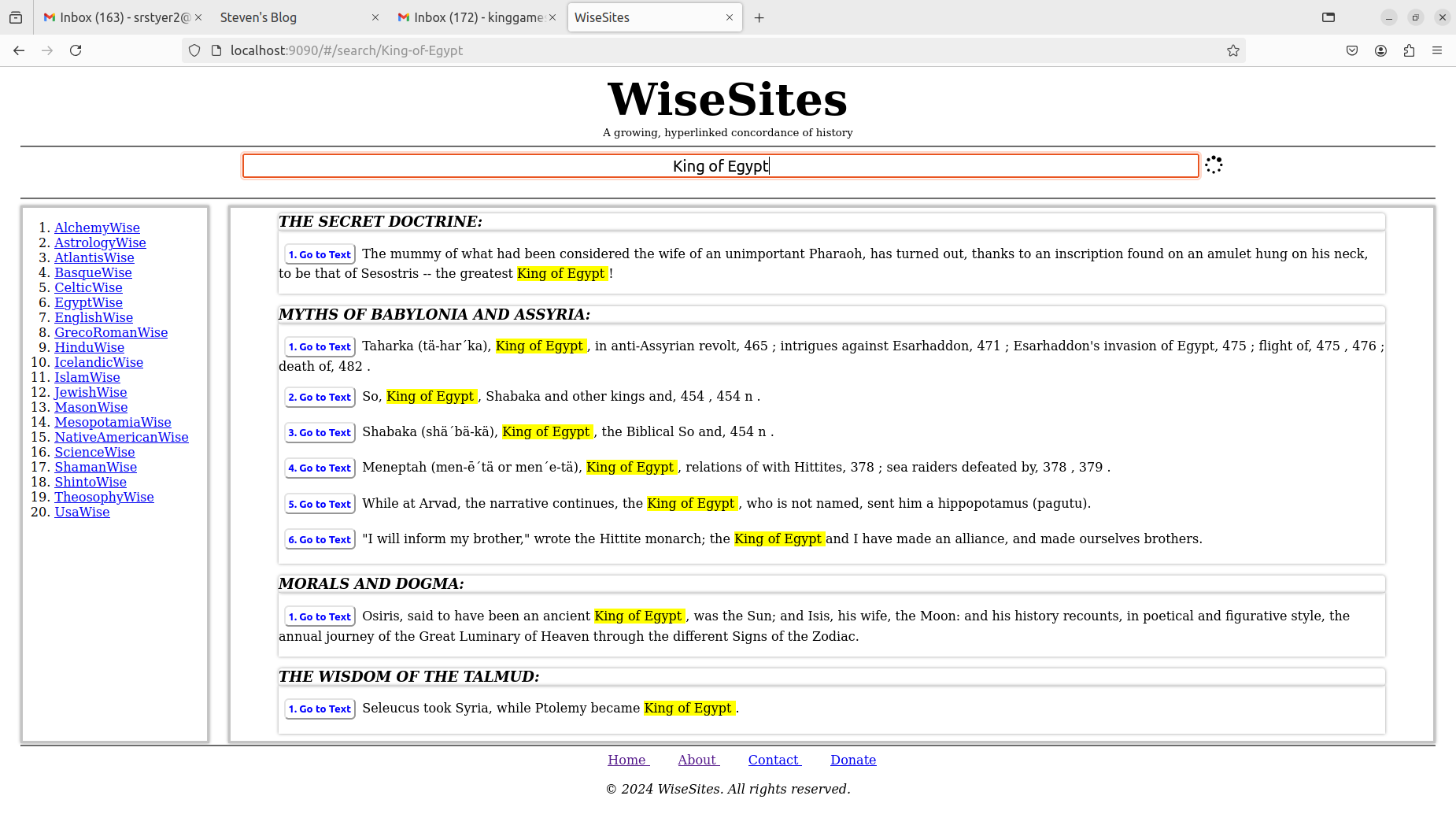Click Go to Text for Secret Doctrine result
Image resolution: width=1456 pixels, height=829 pixels.
point(320,254)
